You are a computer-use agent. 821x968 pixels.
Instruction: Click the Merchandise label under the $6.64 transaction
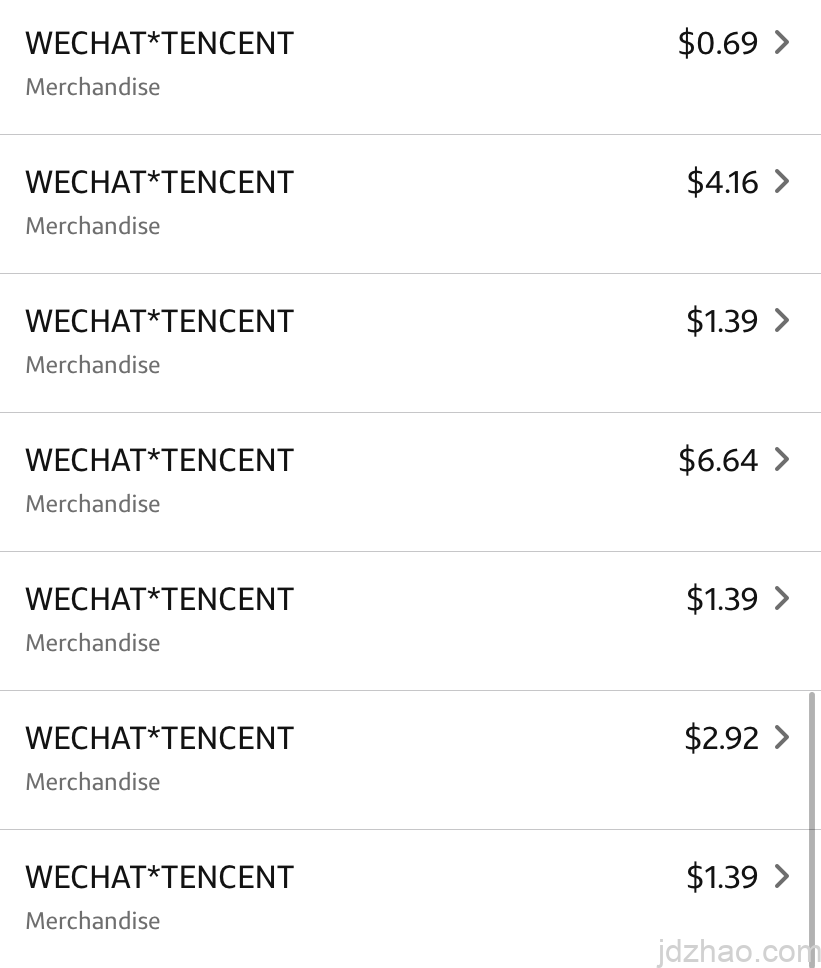93,504
